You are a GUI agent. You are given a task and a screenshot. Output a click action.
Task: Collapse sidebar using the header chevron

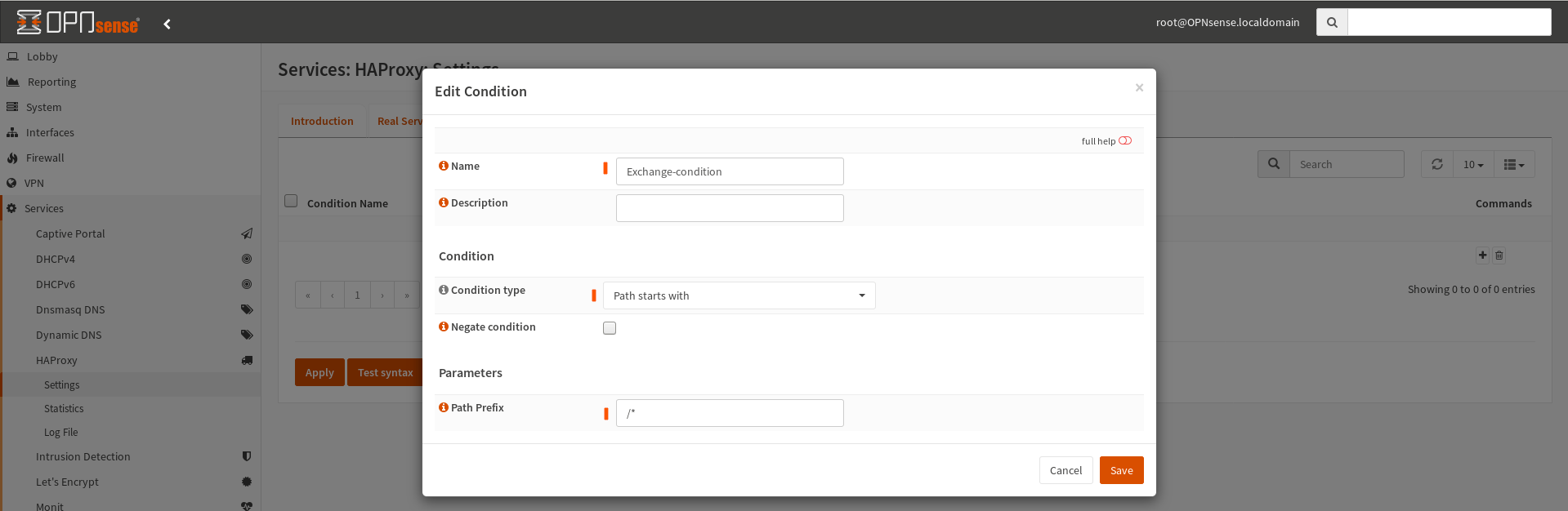167,24
